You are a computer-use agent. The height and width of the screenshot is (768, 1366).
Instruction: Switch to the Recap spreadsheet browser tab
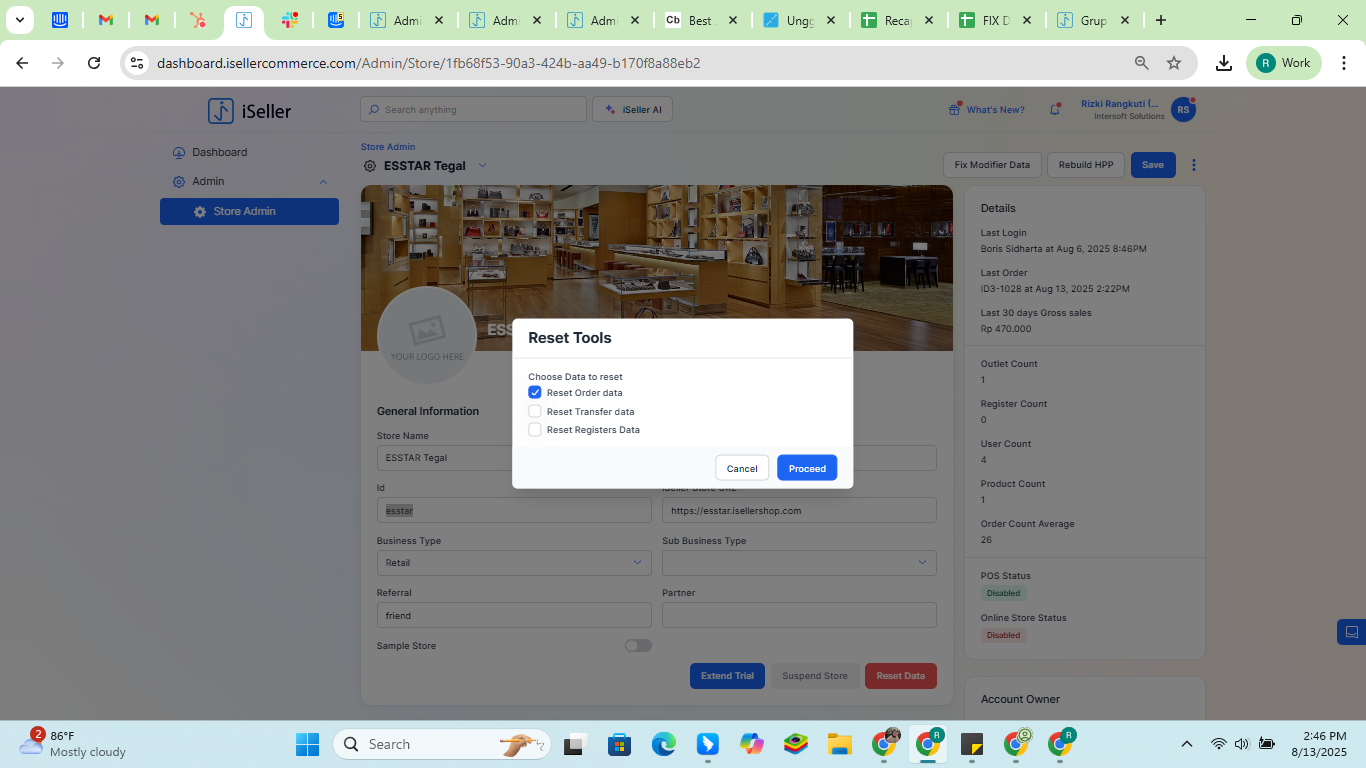point(896,20)
